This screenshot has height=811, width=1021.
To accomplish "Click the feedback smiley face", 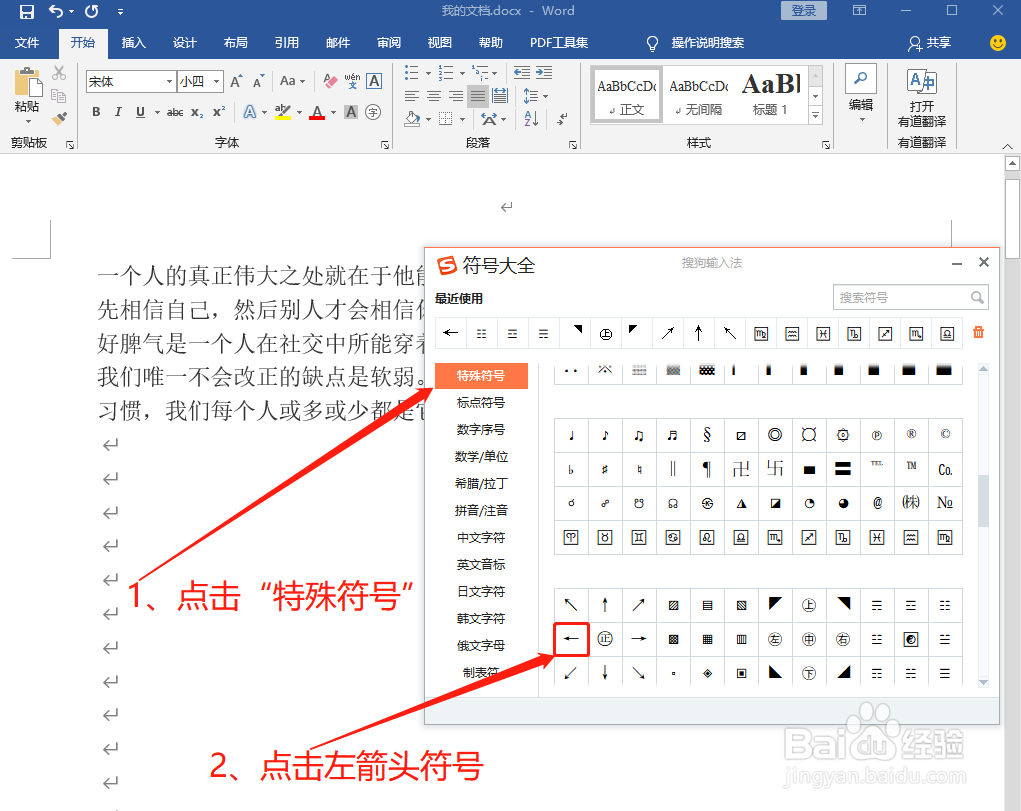I will [x=998, y=42].
